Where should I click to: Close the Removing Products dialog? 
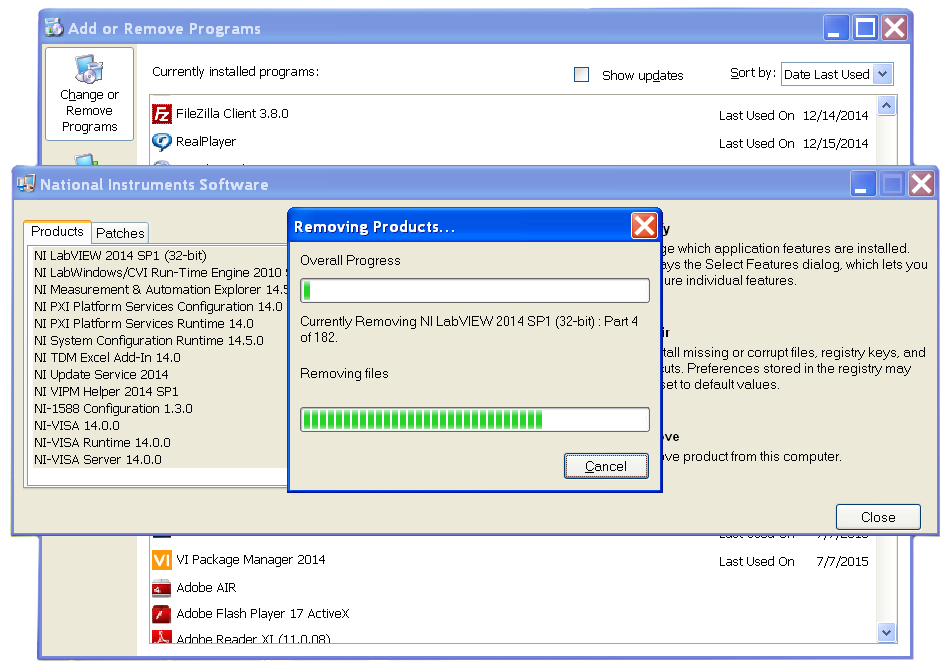click(644, 226)
